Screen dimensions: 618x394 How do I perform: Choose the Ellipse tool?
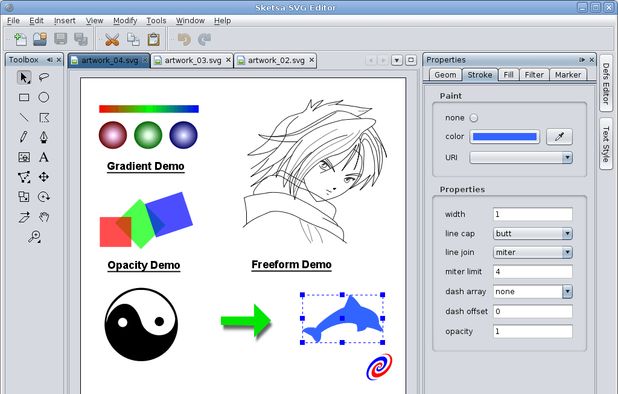tap(44, 97)
